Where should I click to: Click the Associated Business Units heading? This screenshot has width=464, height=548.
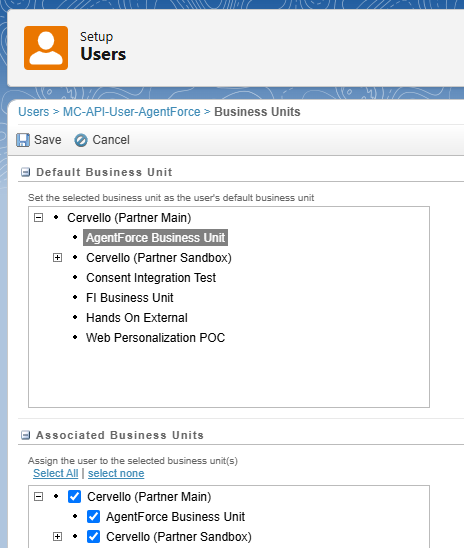pos(120,435)
